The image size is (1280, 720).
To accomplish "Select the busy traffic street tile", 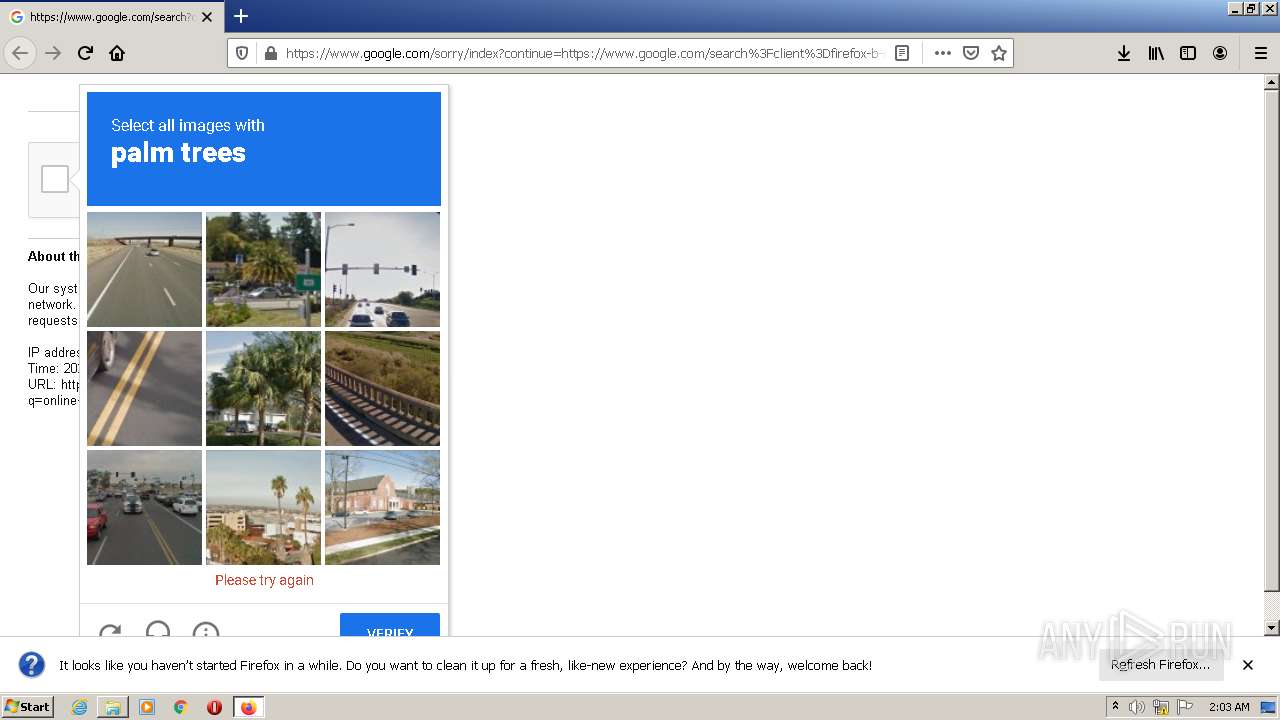I will (x=144, y=507).
